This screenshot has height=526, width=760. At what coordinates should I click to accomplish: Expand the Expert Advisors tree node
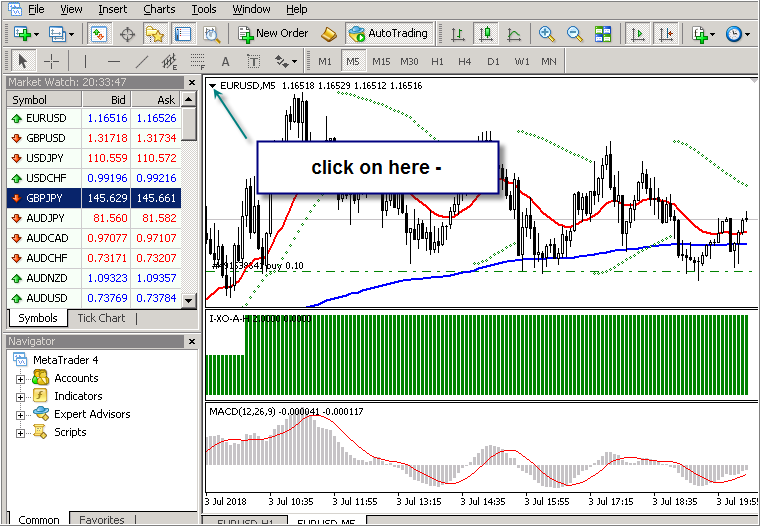coord(20,415)
